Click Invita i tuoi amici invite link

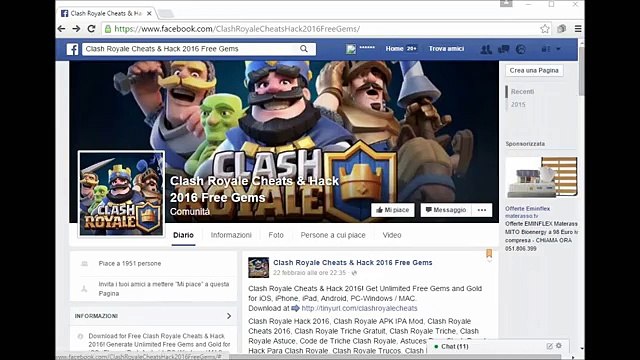tap(164, 289)
